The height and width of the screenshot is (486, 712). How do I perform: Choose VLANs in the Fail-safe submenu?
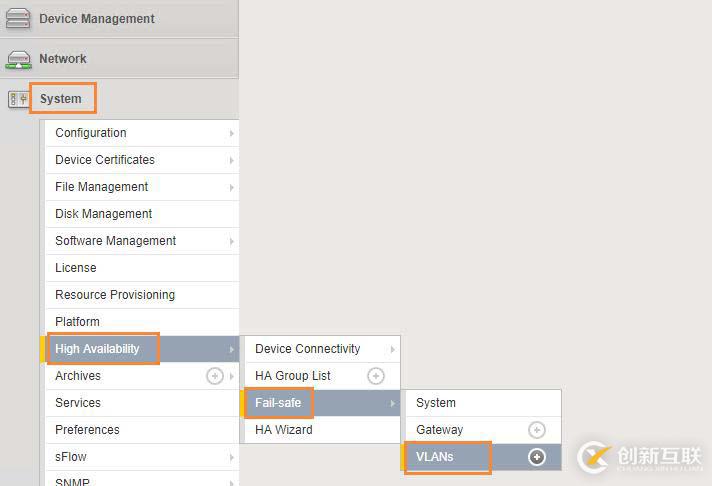tap(435, 457)
